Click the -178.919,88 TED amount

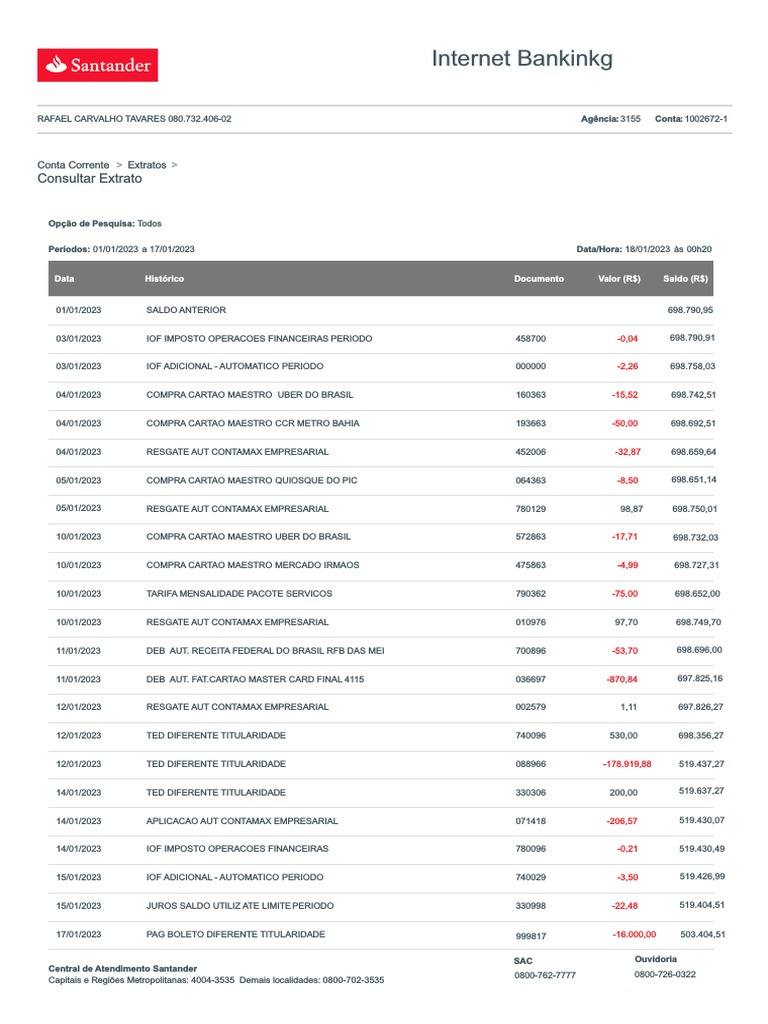click(x=627, y=764)
